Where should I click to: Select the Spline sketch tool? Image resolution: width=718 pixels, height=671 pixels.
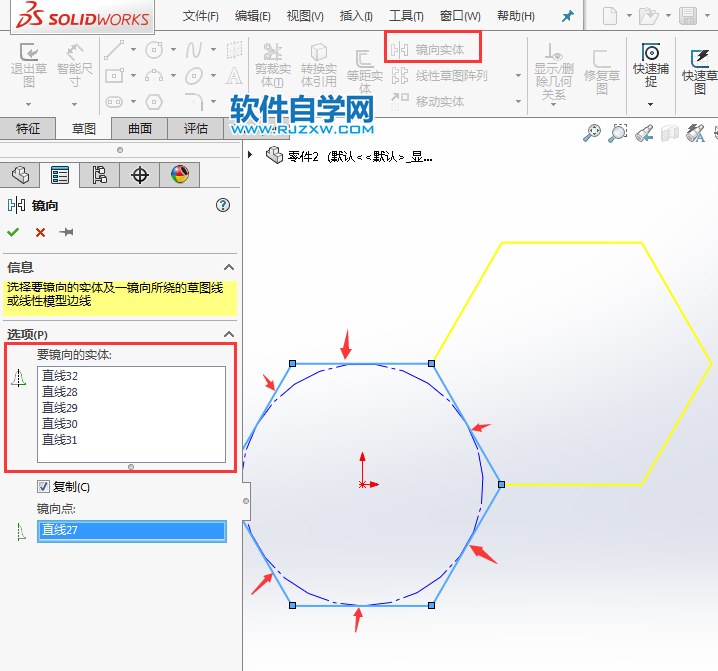tap(194, 49)
